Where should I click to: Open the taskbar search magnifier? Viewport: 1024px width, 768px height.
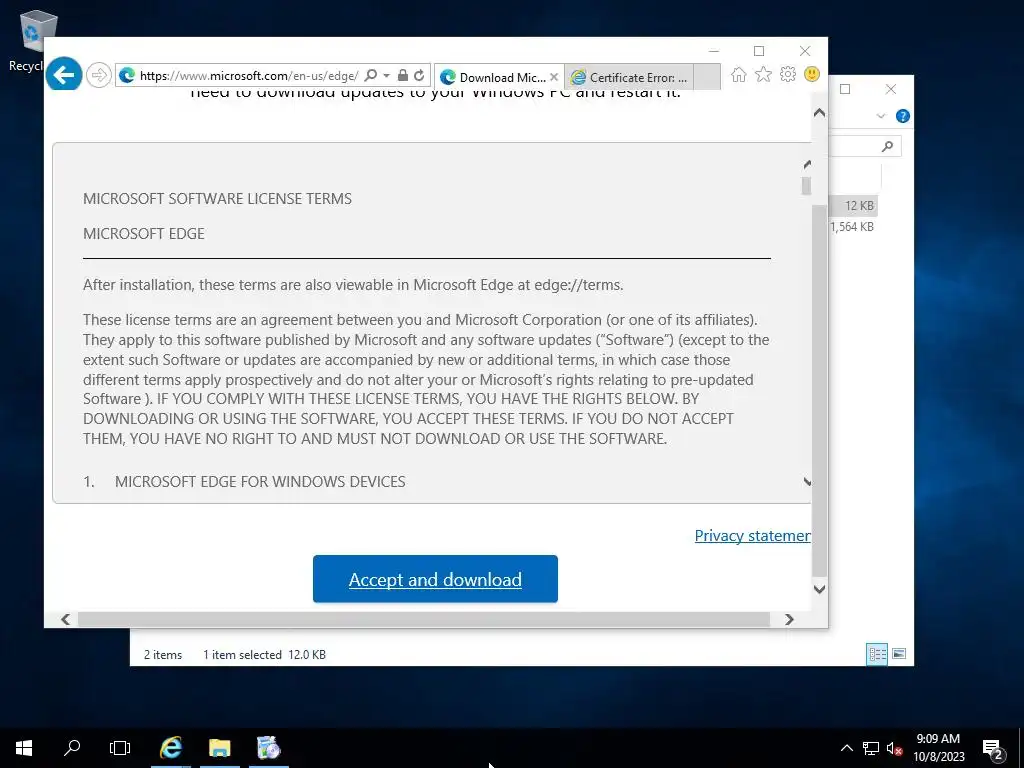72,748
